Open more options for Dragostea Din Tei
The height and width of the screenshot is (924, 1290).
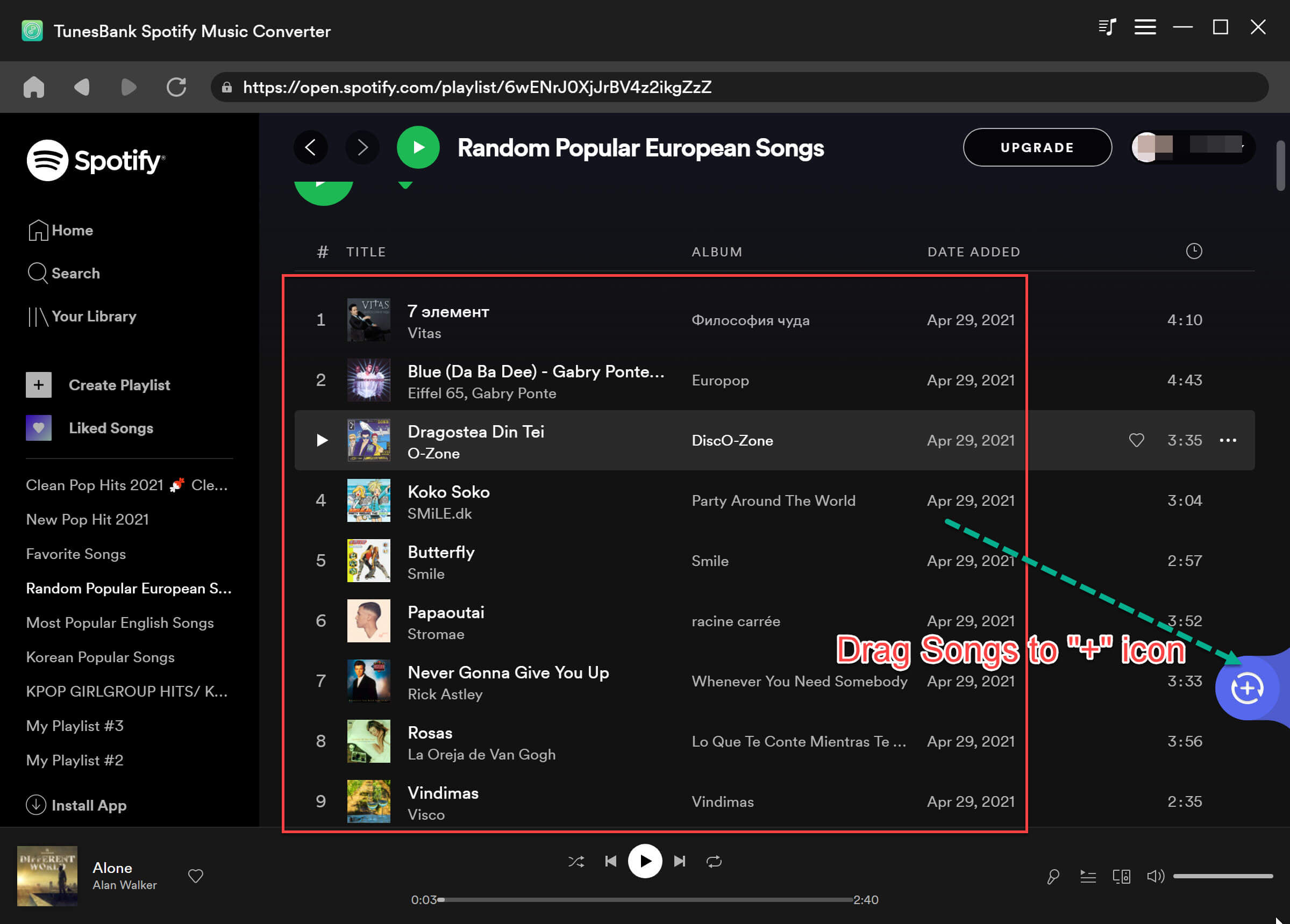(1228, 440)
